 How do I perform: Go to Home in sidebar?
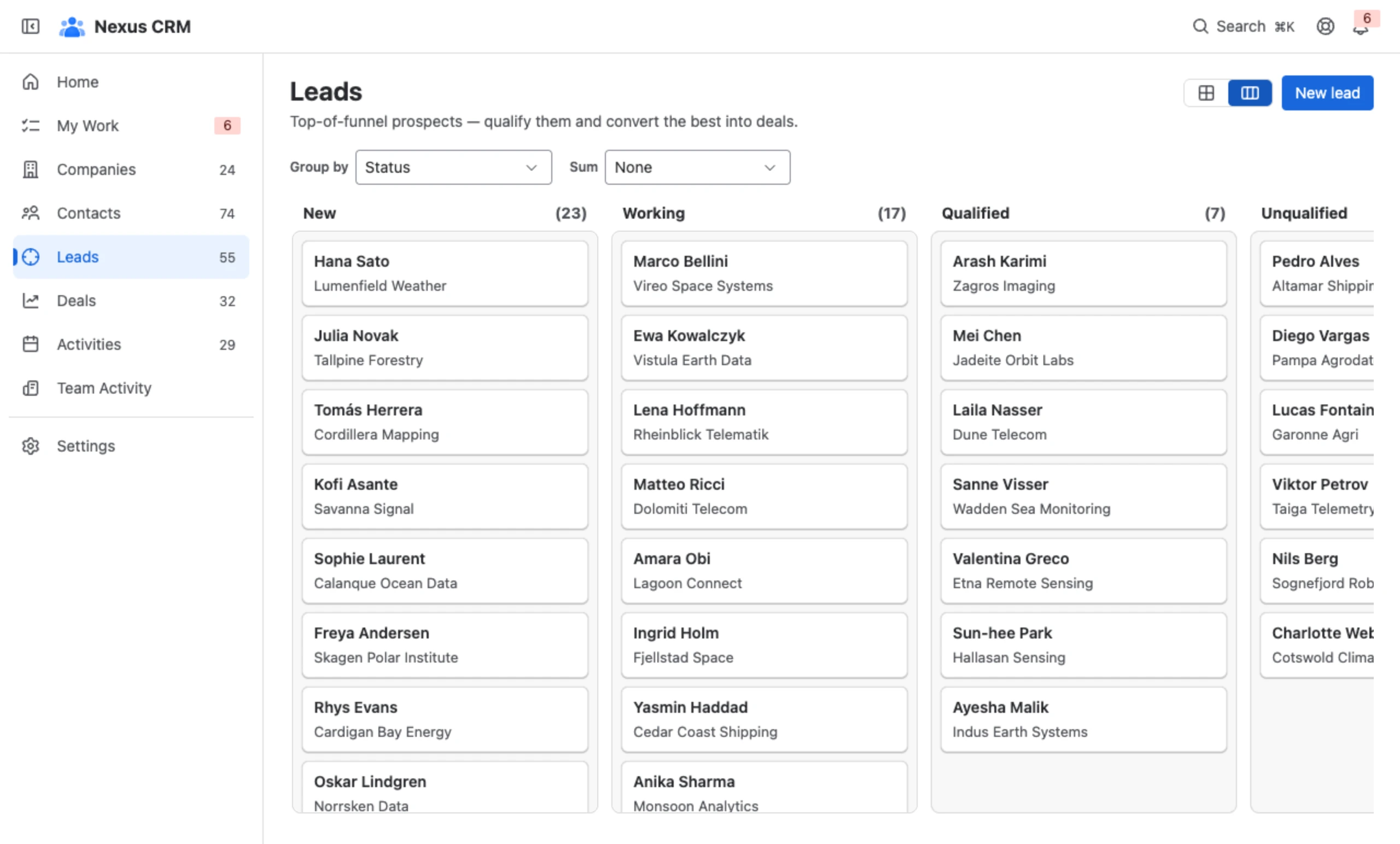(x=131, y=82)
